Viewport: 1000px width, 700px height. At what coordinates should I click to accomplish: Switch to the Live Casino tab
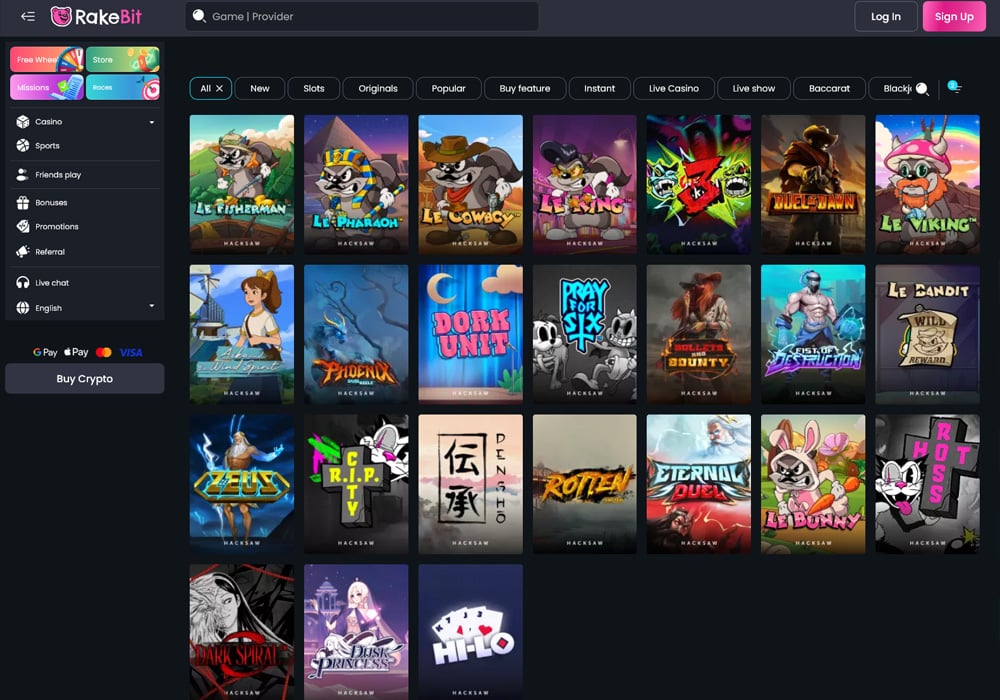click(x=673, y=88)
